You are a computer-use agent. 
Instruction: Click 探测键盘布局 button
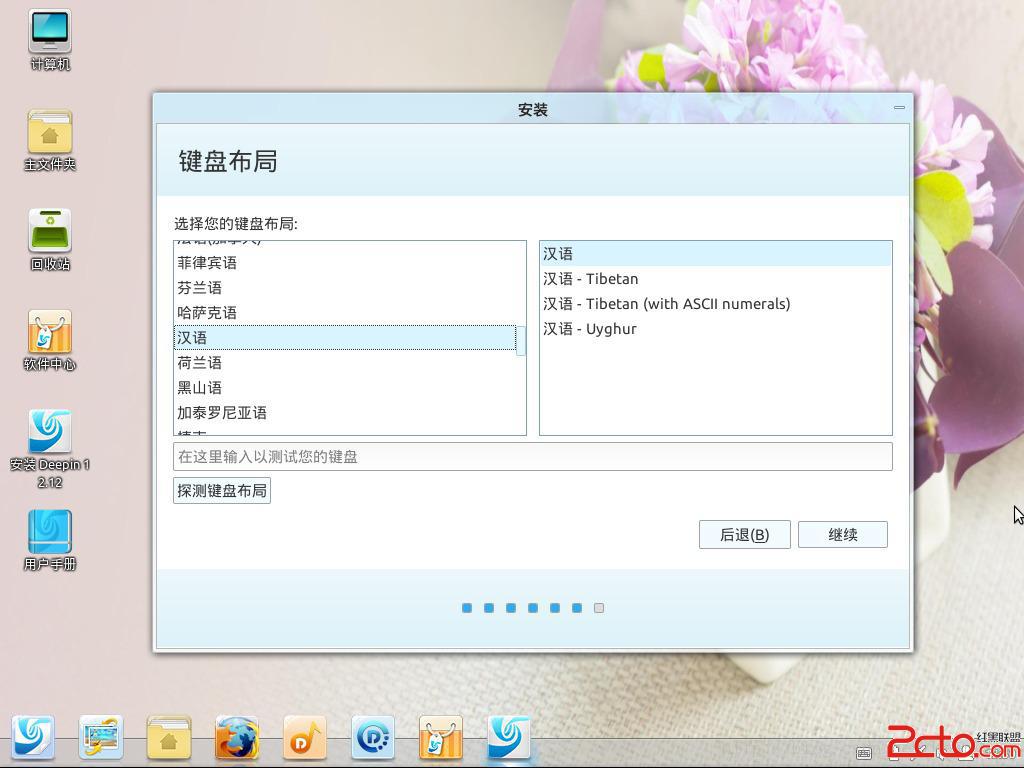pos(222,490)
